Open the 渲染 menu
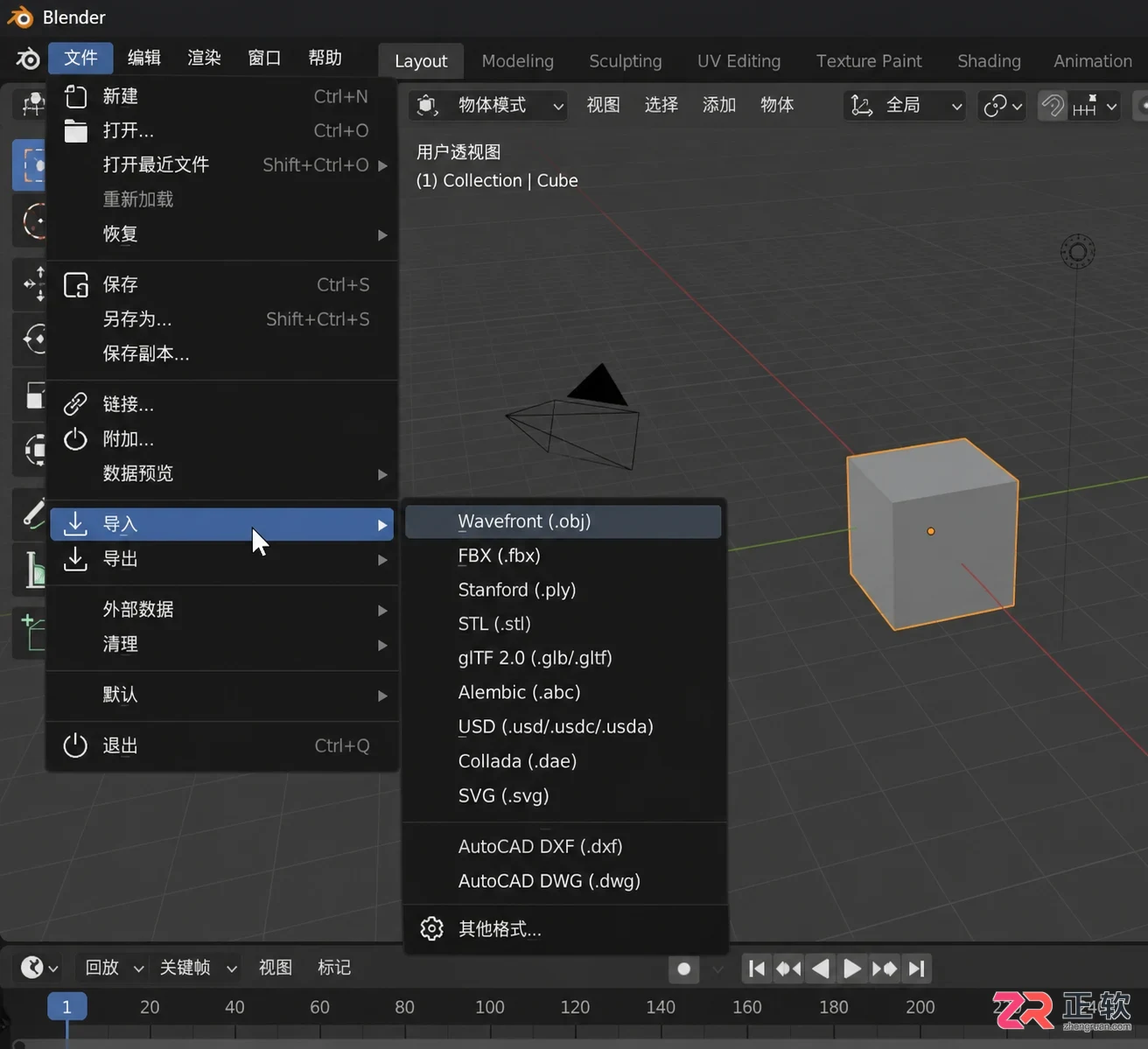Image resolution: width=1148 pixels, height=1049 pixels. [204, 58]
